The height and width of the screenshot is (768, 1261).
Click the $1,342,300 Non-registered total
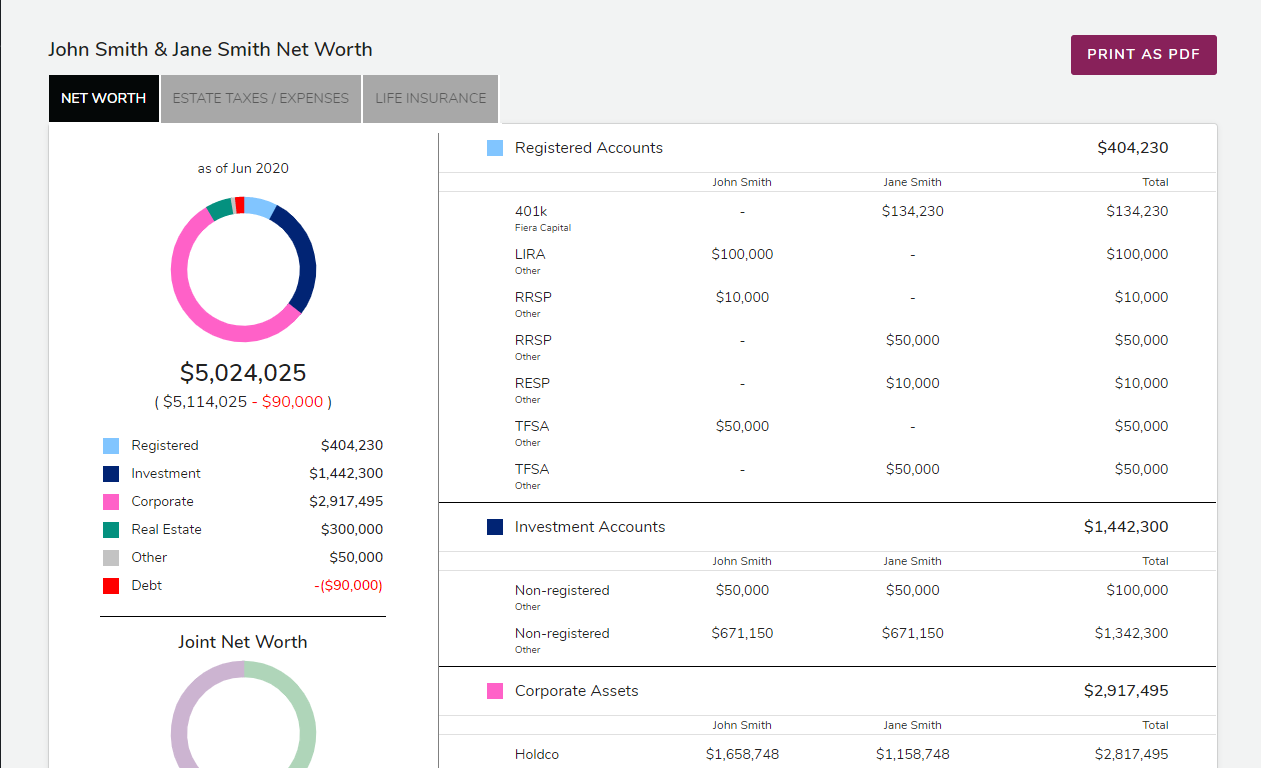[x=1131, y=633]
